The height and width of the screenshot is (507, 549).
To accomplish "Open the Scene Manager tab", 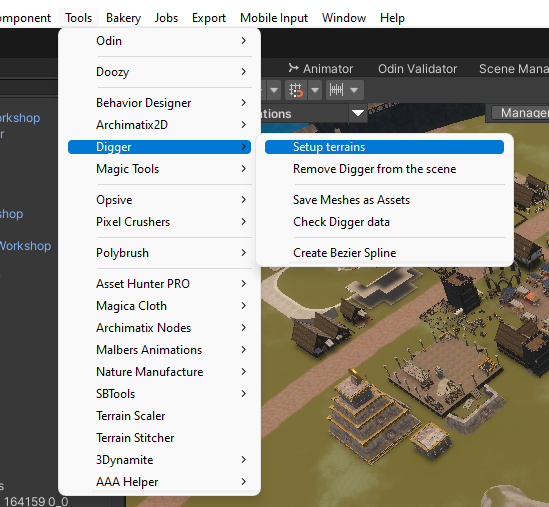I will point(513,69).
